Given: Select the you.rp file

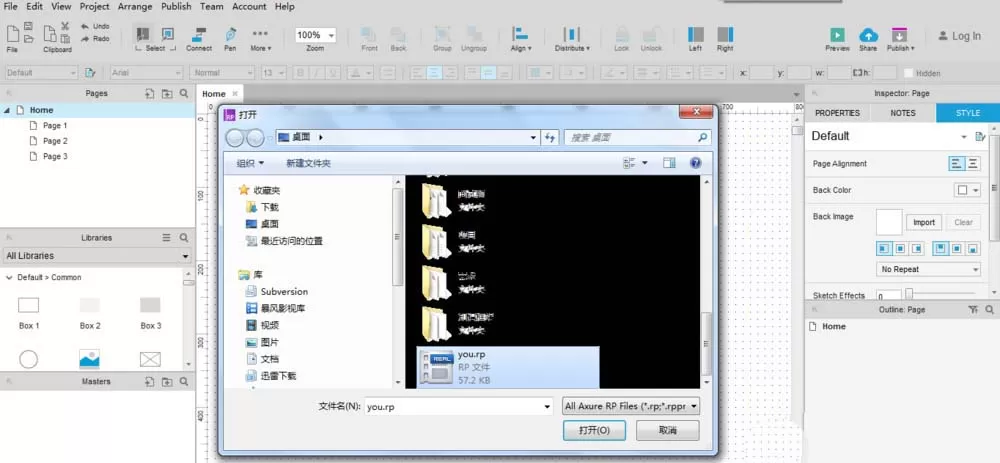Looking at the screenshot, I should coord(508,367).
